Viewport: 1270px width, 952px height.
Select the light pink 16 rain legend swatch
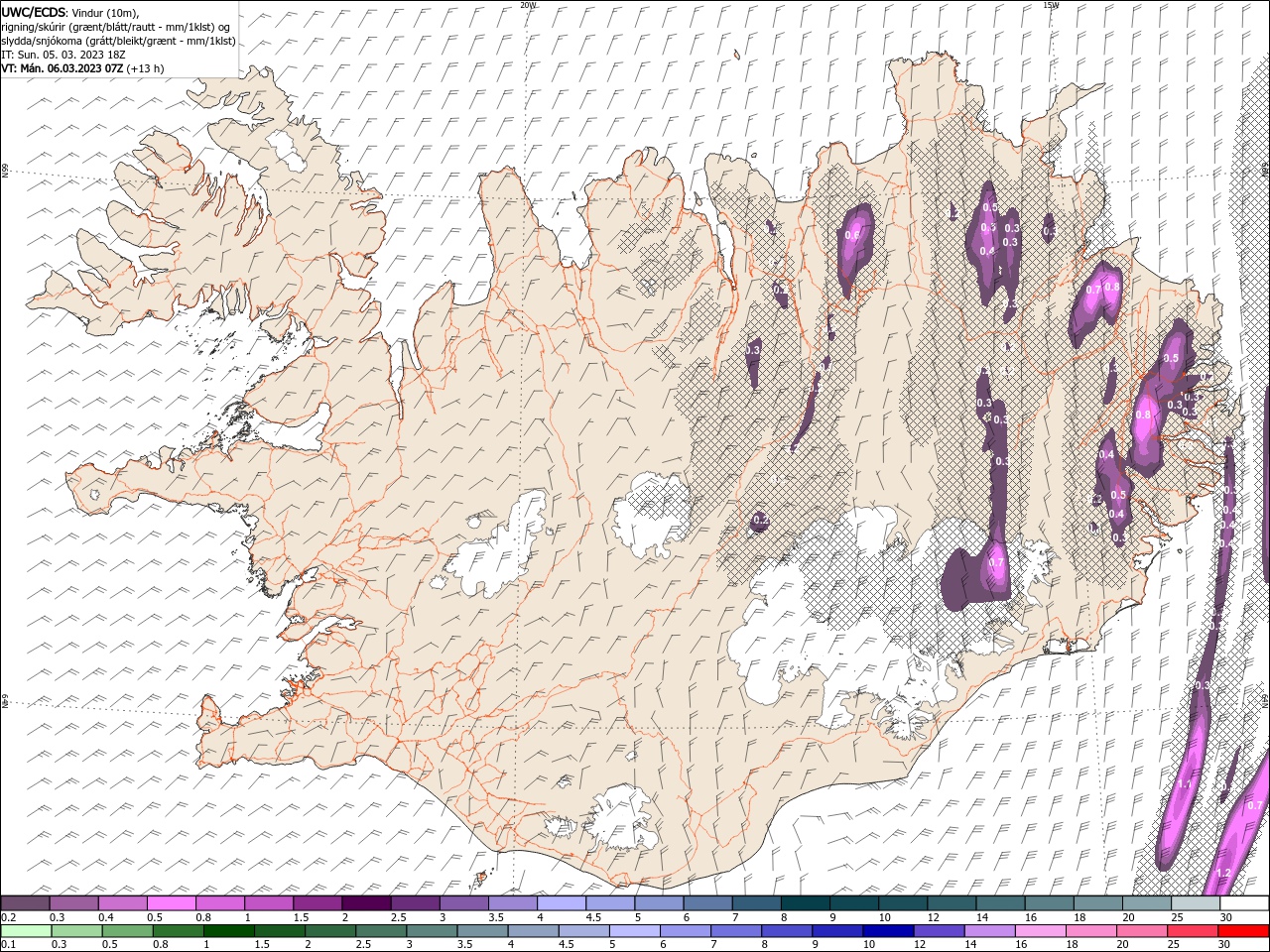click(1039, 931)
